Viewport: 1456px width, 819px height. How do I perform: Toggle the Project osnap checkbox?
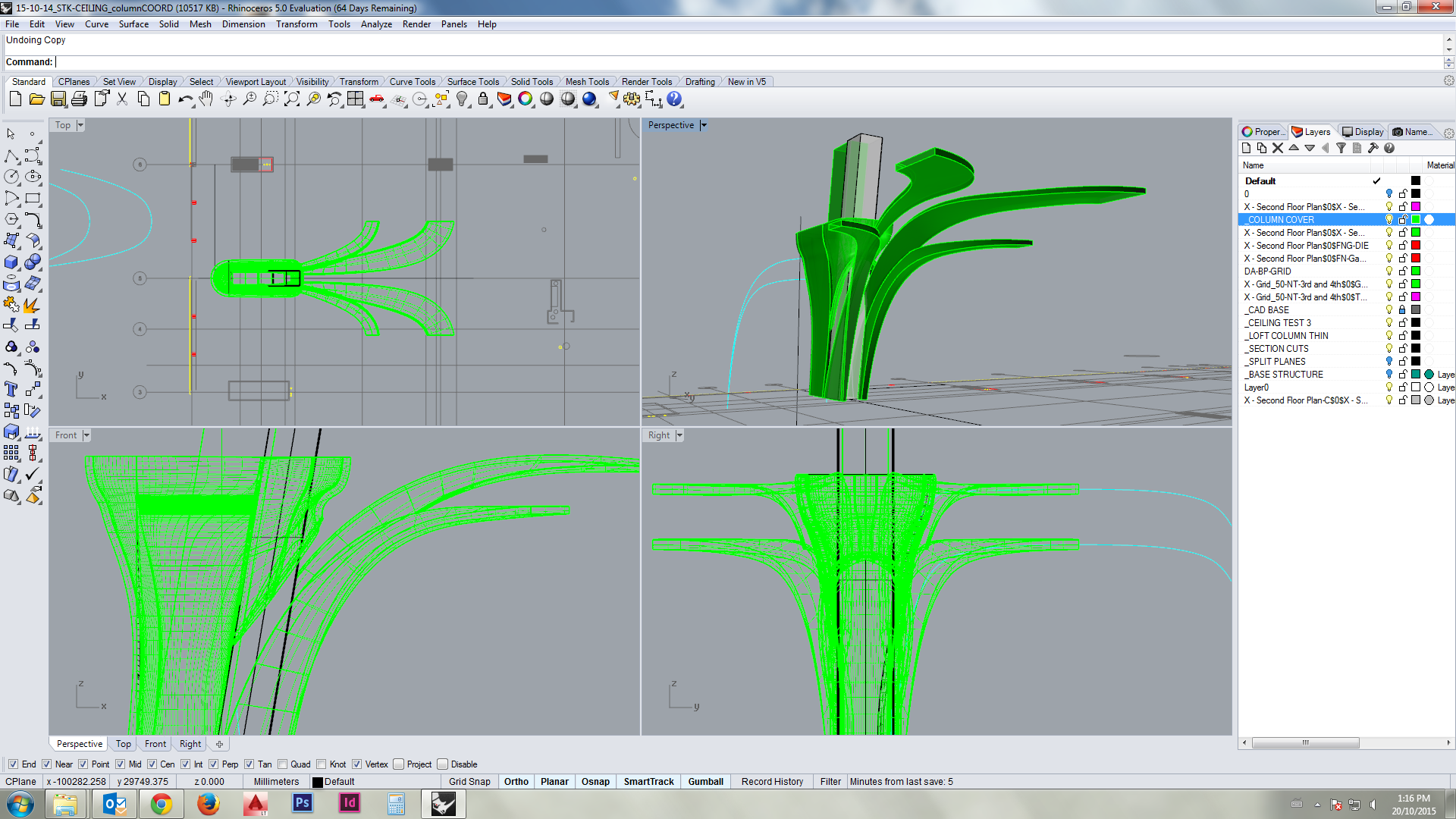click(x=398, y=764)
